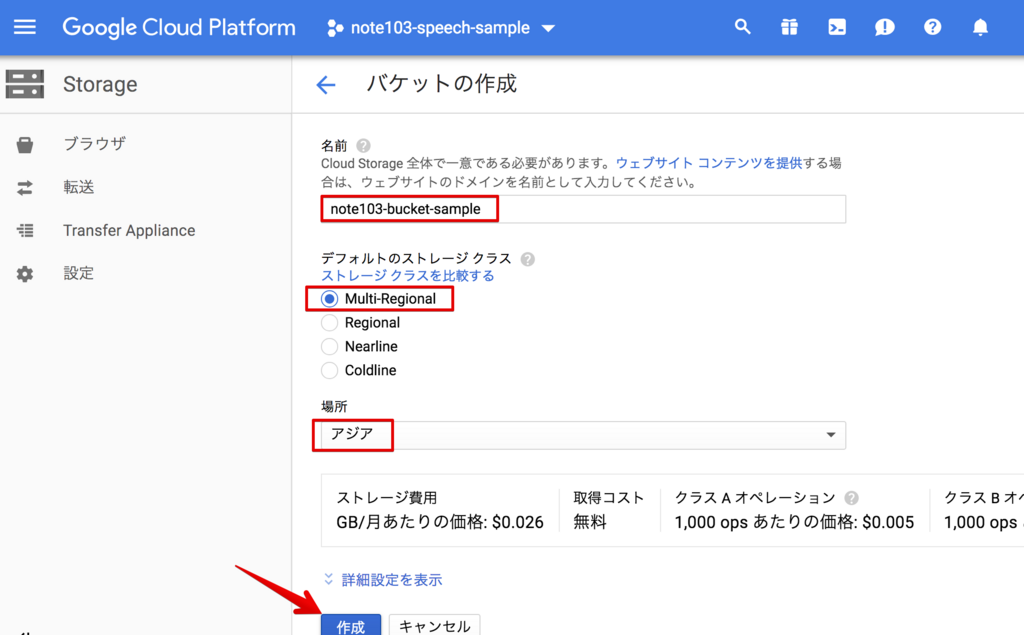
Task: Click the help icon next to 名前
Action: point(364,145)
